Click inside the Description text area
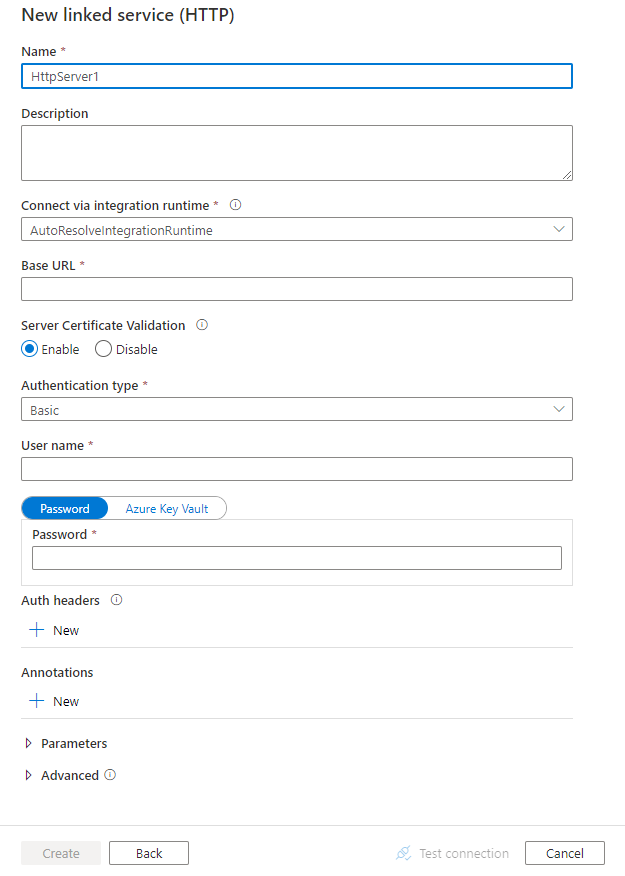 (296, 152)
